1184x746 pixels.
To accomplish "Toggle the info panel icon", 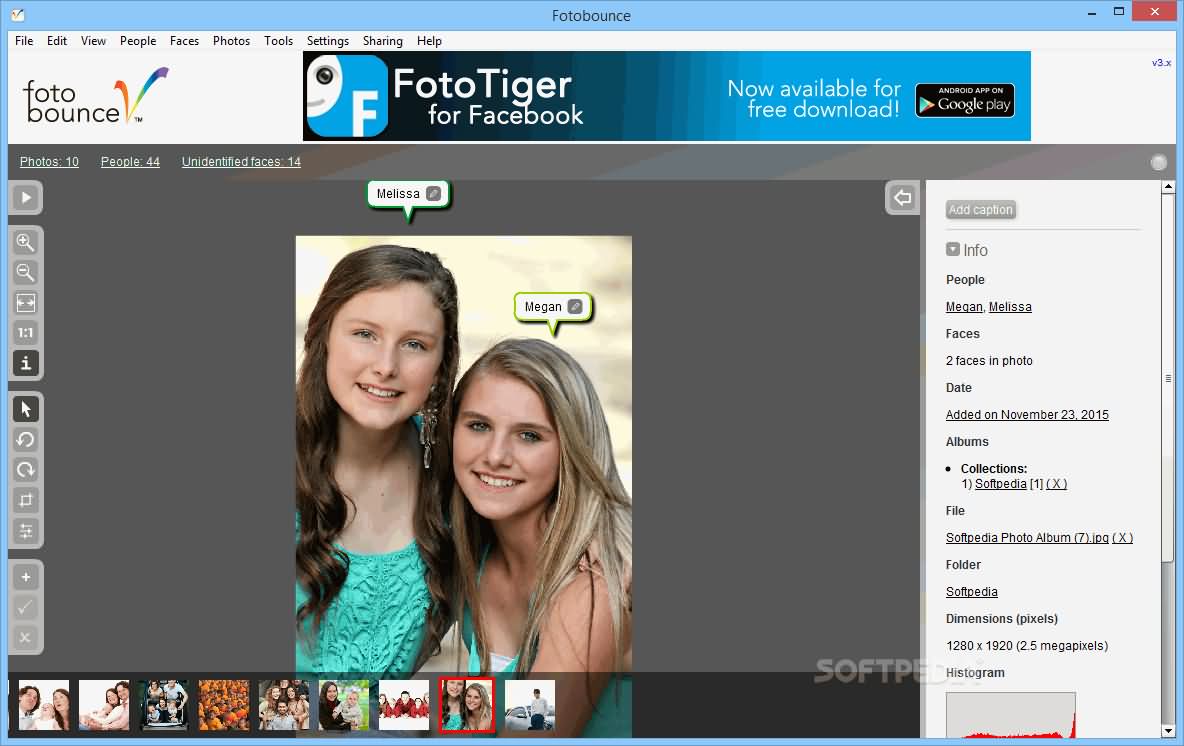I will click(x=26, y=363).
